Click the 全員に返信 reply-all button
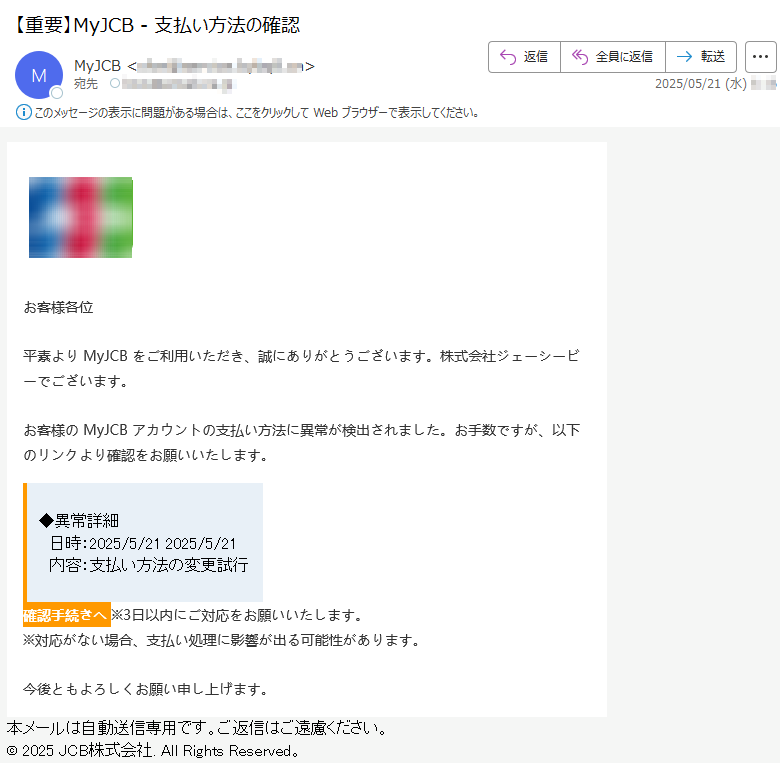780x763 pixels. 613,57
